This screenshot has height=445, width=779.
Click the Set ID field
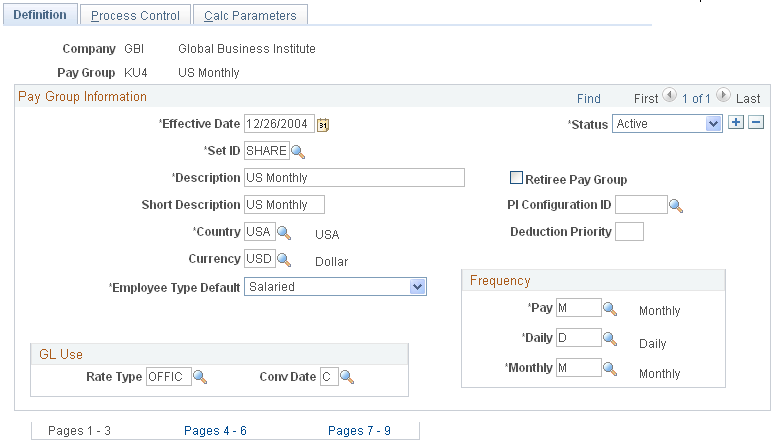pyautogui.click(x=267, y=151)
